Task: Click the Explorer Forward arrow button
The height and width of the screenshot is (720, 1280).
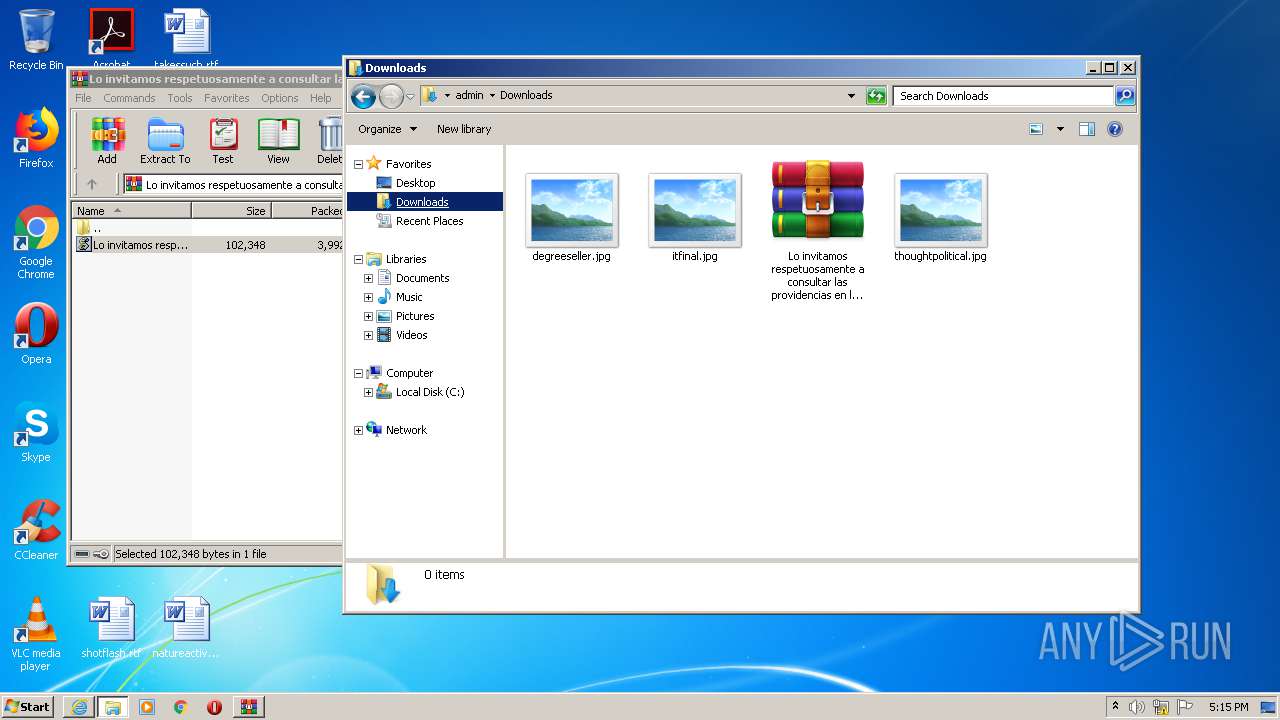Action: [x=391, y=96]
